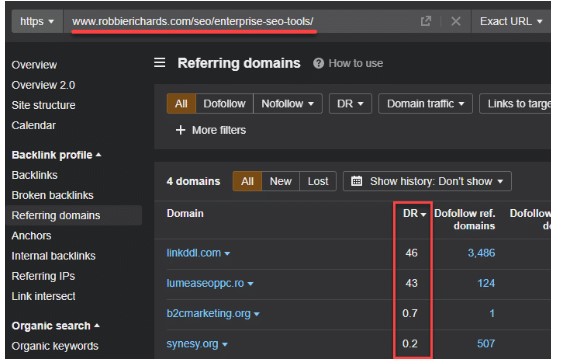The image size is (563, 364).
Task: Select the Dofollow filter
Action: tap(224, 104)
